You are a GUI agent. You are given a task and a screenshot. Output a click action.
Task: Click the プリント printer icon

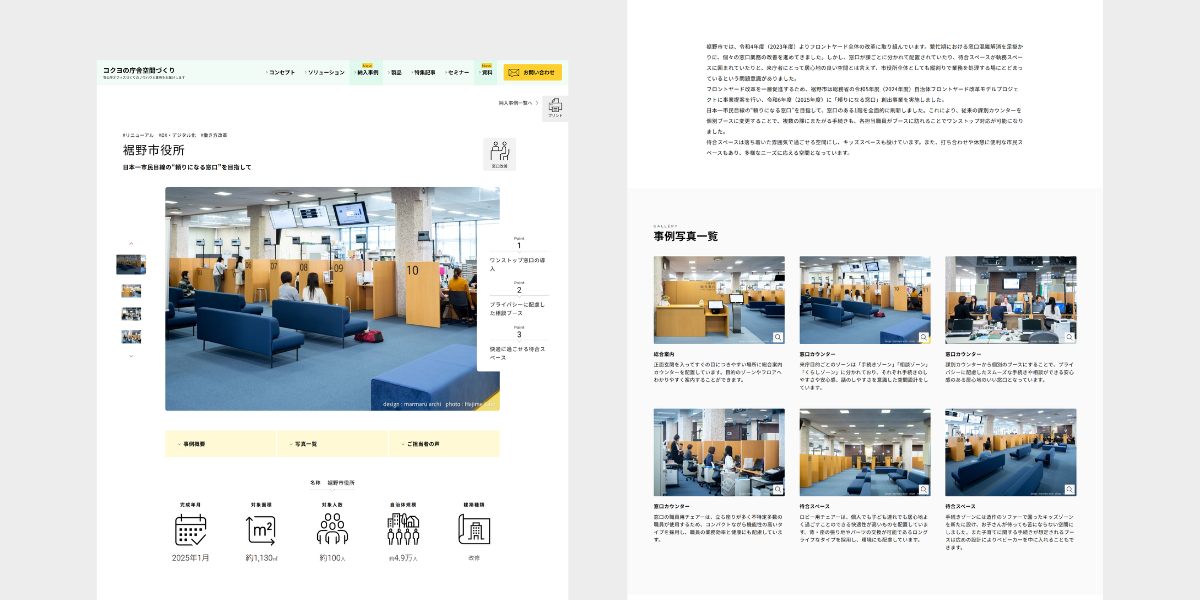point(555,107)
